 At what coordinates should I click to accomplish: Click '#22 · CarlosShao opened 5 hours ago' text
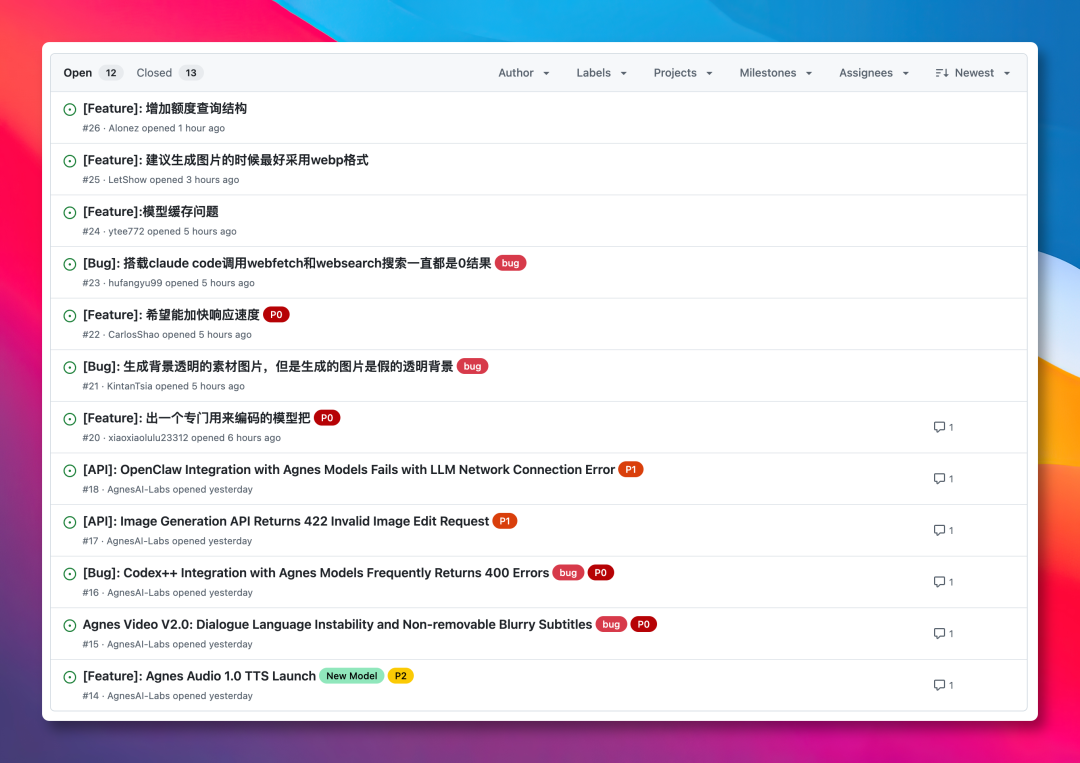pyautogui.click(x=167, y=335)
